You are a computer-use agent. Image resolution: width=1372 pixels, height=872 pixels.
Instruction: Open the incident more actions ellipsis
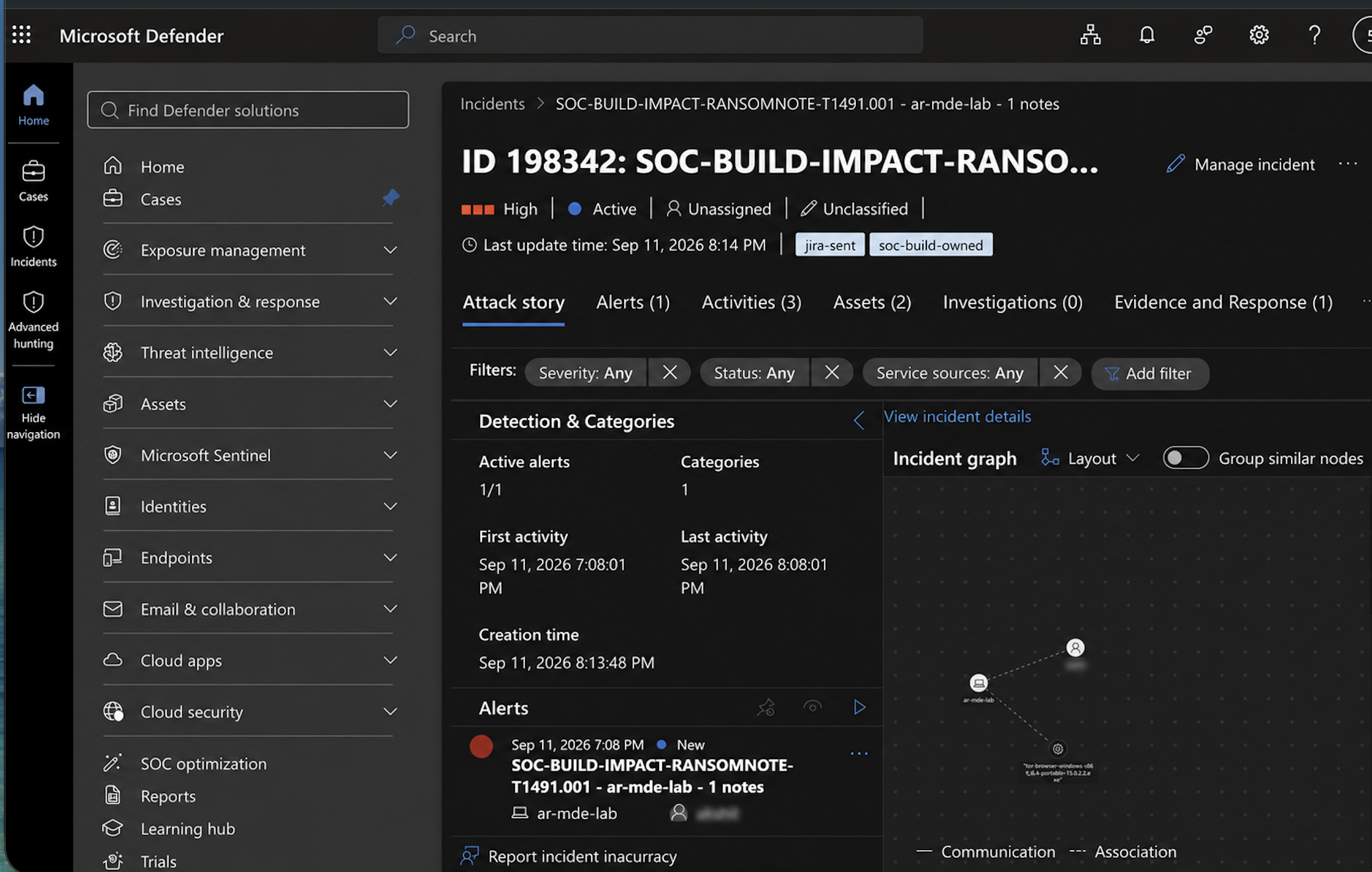(x=1348, y=164)
